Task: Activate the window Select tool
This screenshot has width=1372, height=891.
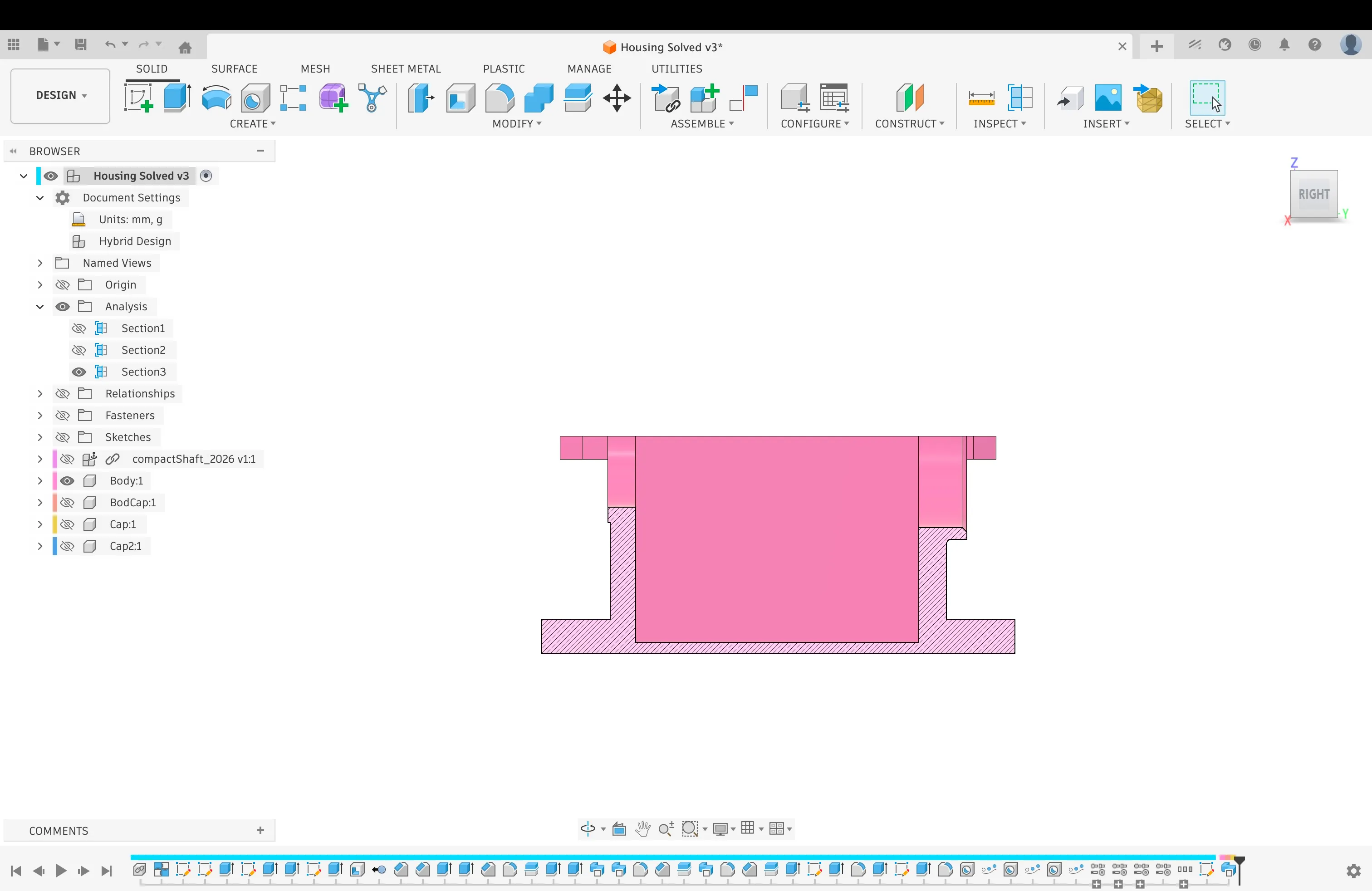Action: (1207, 98)
